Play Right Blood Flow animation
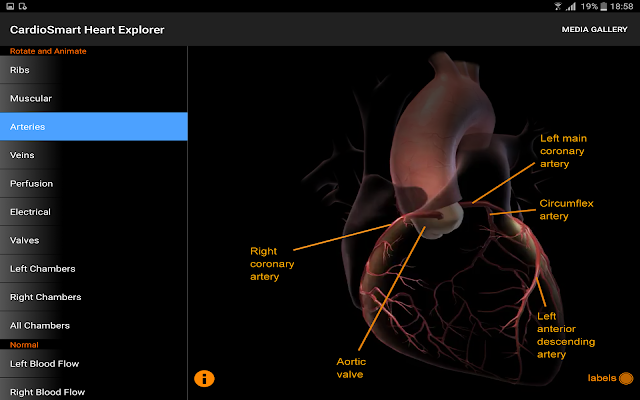This screenshot has width=640, height=400. pyautogui.click(x=93, y=391)
